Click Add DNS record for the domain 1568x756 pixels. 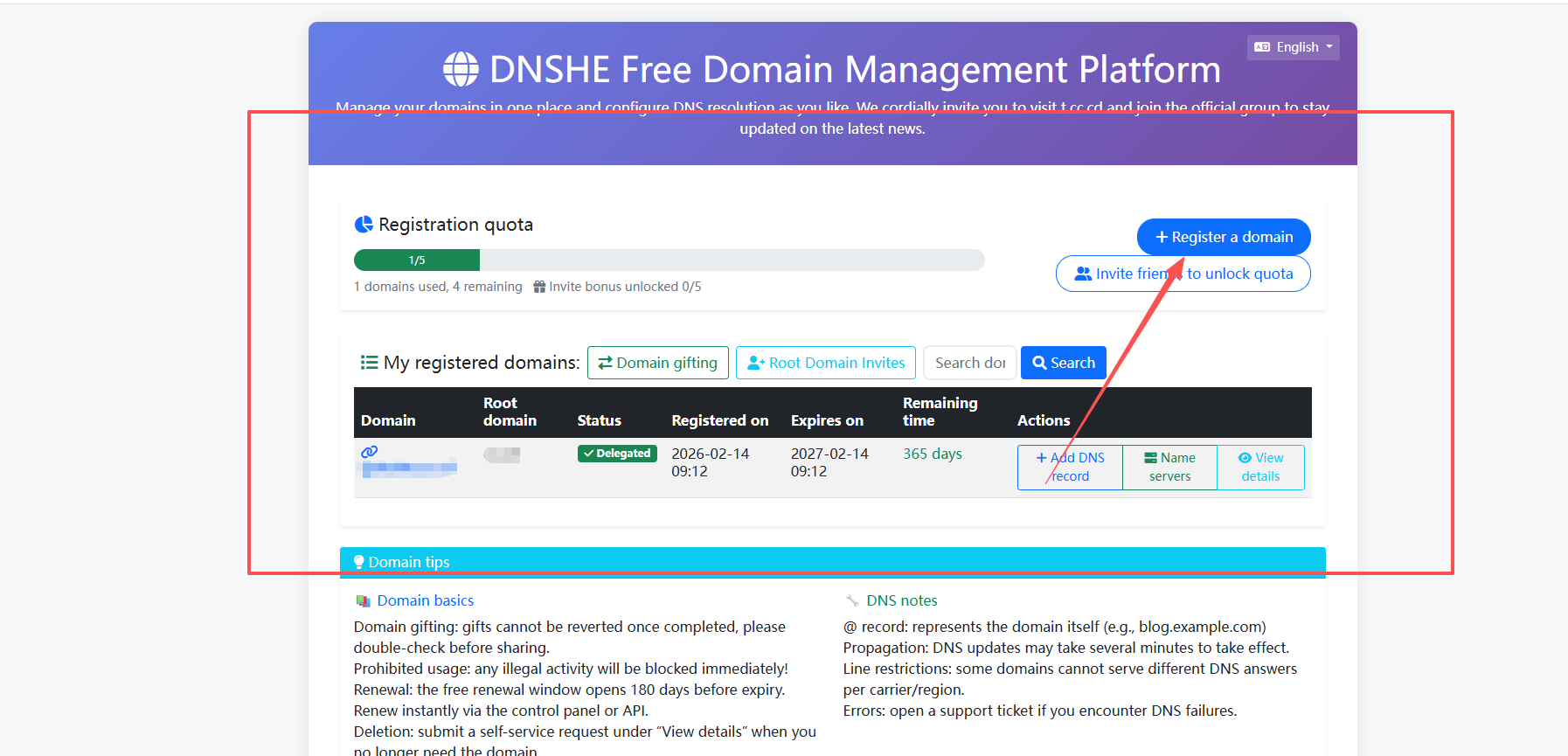coord(1070,468)
